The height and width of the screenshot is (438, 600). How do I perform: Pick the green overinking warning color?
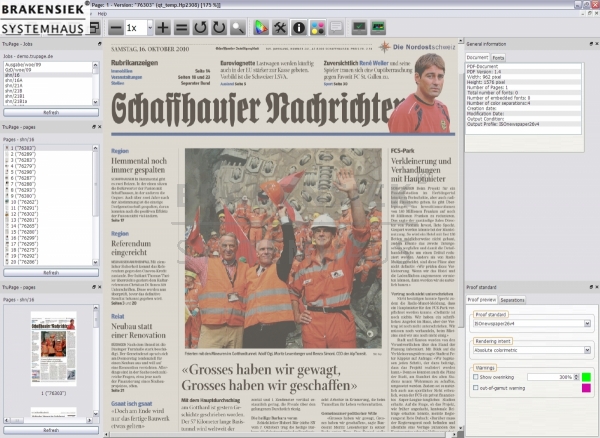pyautogui.click(x=586, y=377)
